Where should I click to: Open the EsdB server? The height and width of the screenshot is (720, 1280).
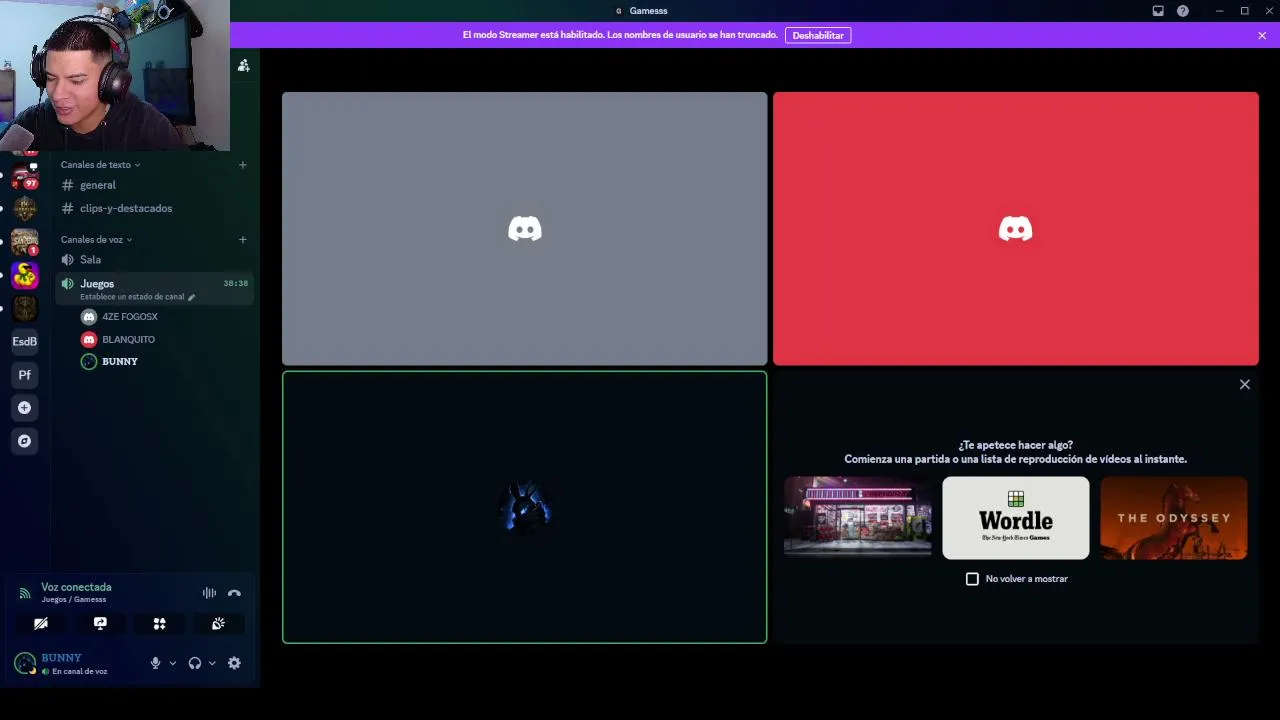[x=25, y=342]
